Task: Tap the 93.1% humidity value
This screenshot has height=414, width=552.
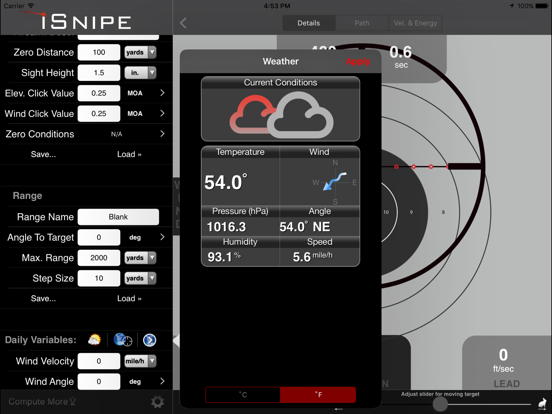Action: pos(224,257)
